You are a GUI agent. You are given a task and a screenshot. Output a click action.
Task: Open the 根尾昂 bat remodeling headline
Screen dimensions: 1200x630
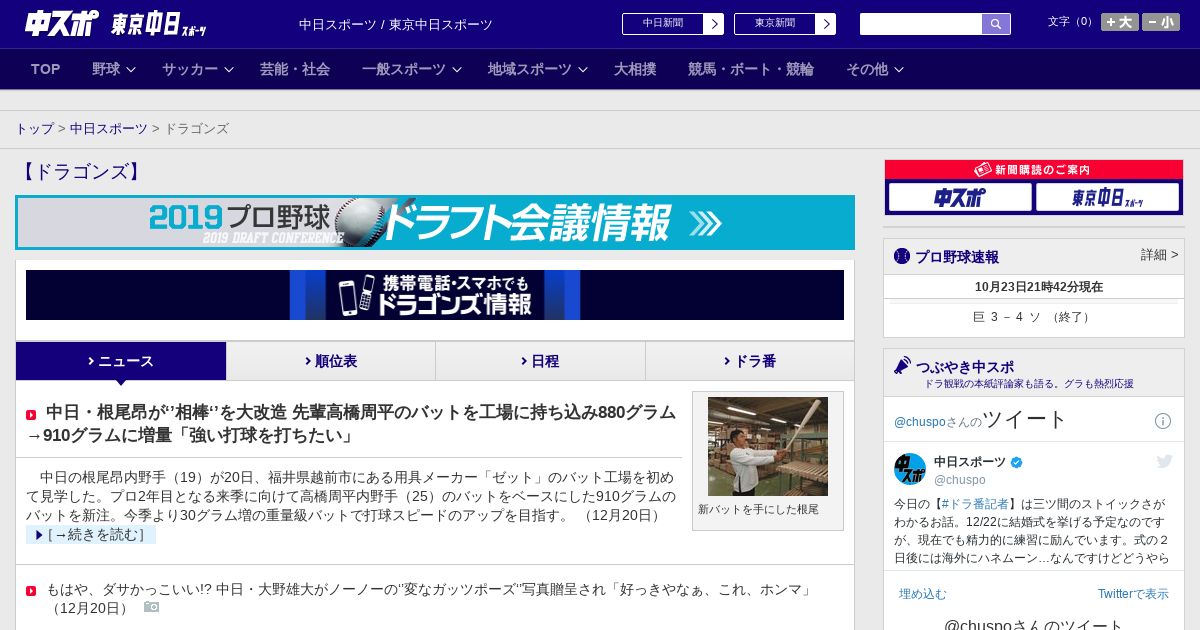click(352, 424)
